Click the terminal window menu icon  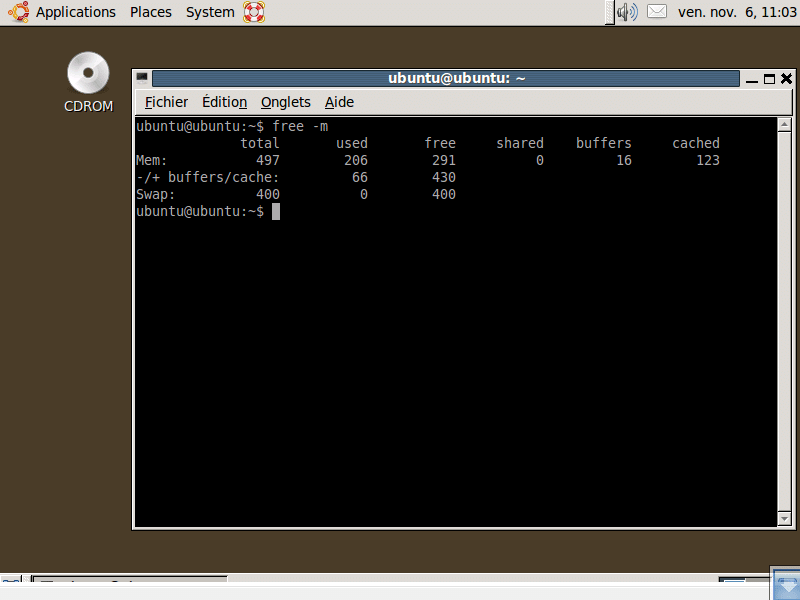coord(142,78)
